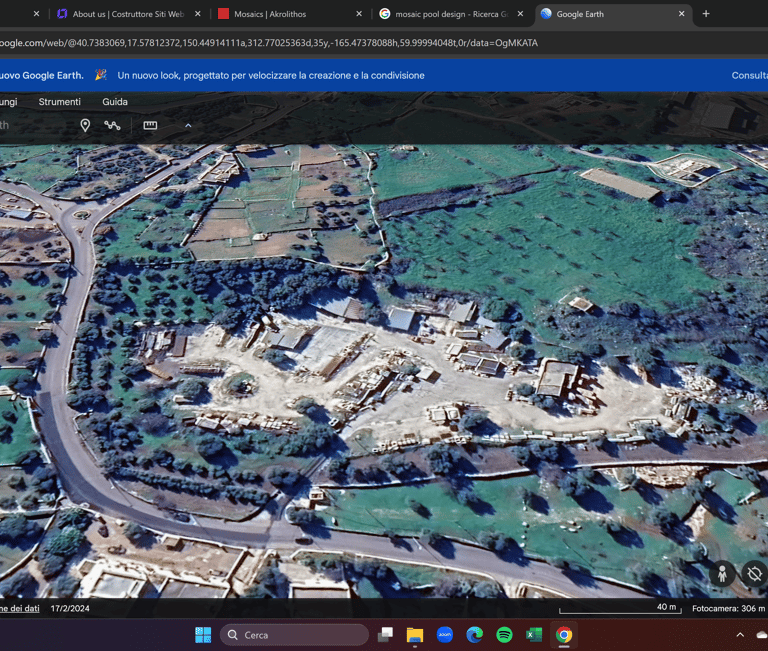
Task: Open Spotify from the taskbar
Action: (x=504, y=635)
